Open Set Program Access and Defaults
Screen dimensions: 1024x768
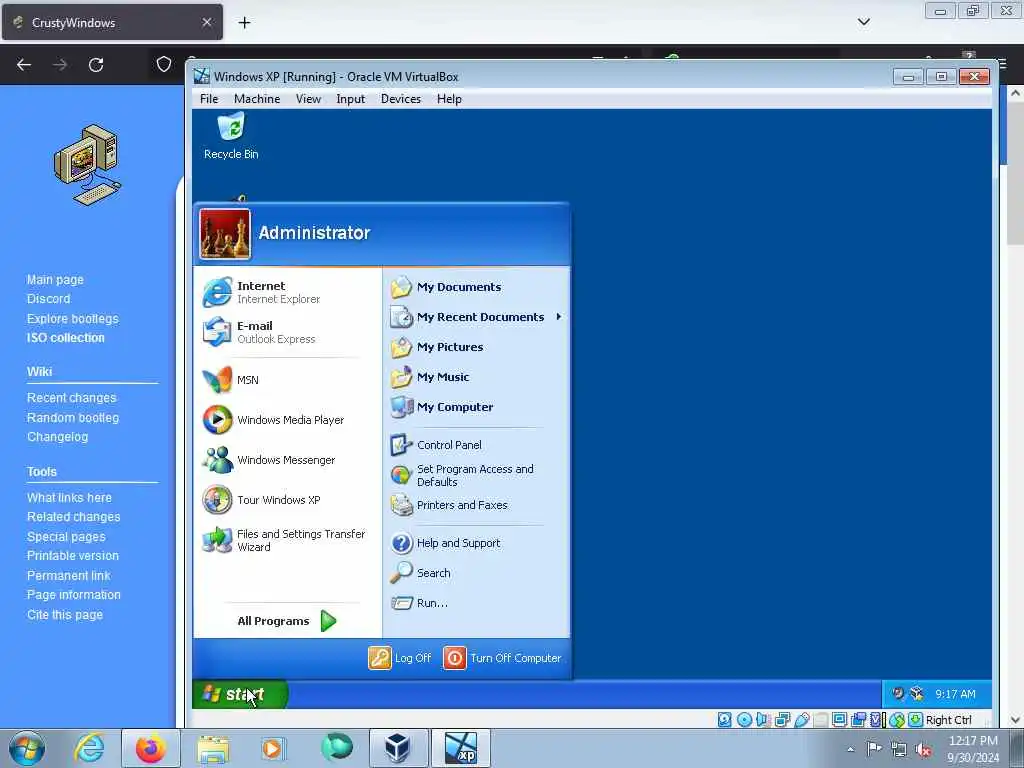tap(476, 475)
